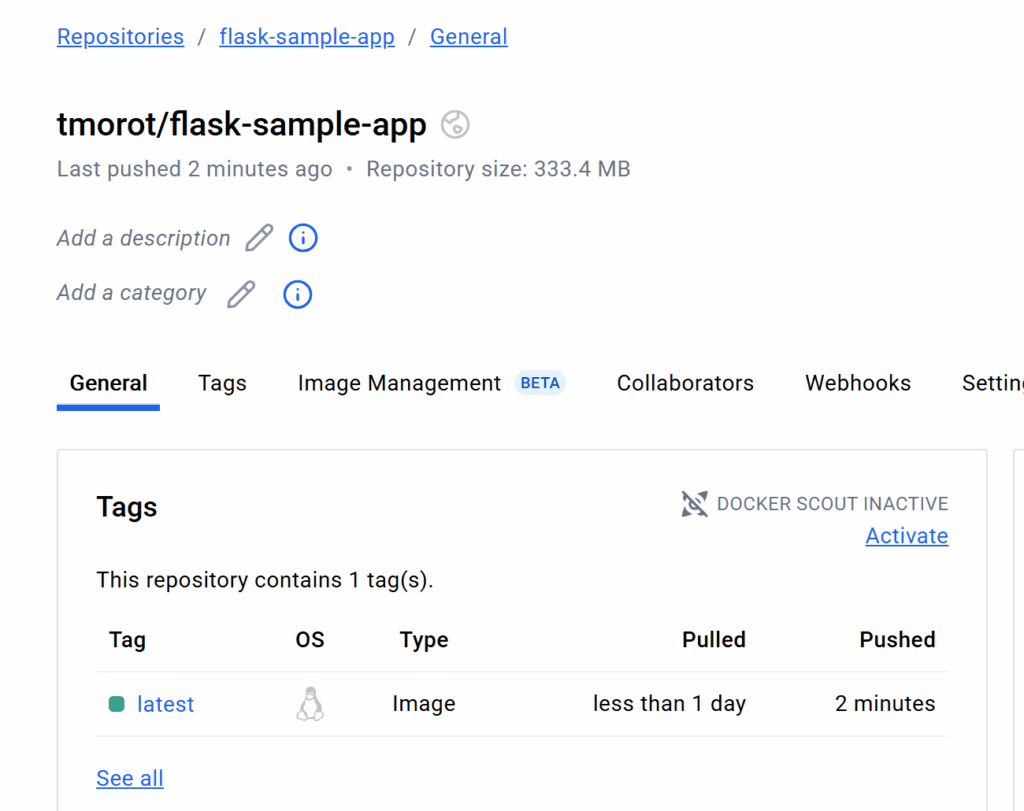Screen dimensions: 1024x811
Task: Edit category with the pencil icon
Action: [241, 294]
